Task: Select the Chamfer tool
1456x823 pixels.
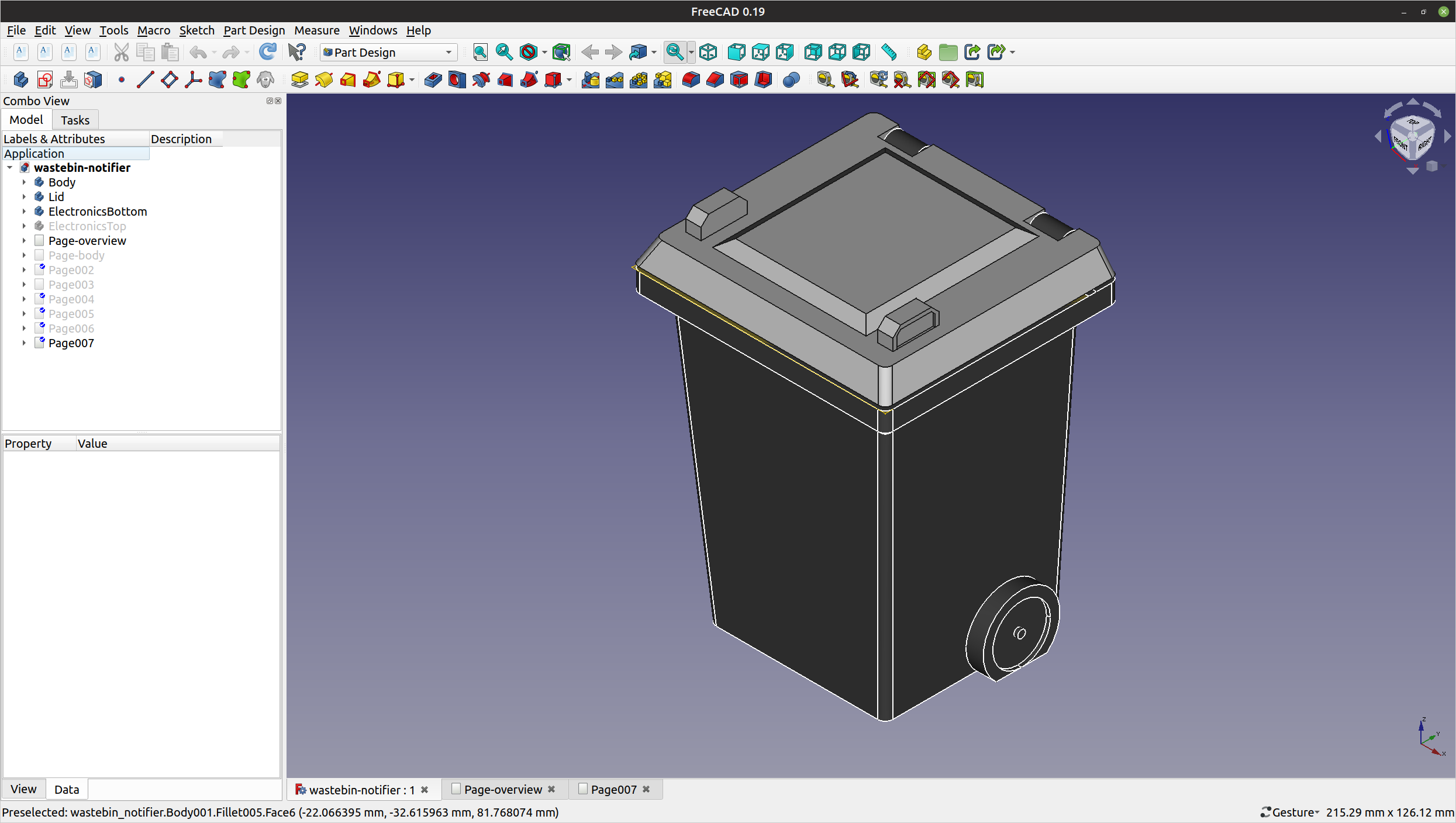Action: [715, 79]
